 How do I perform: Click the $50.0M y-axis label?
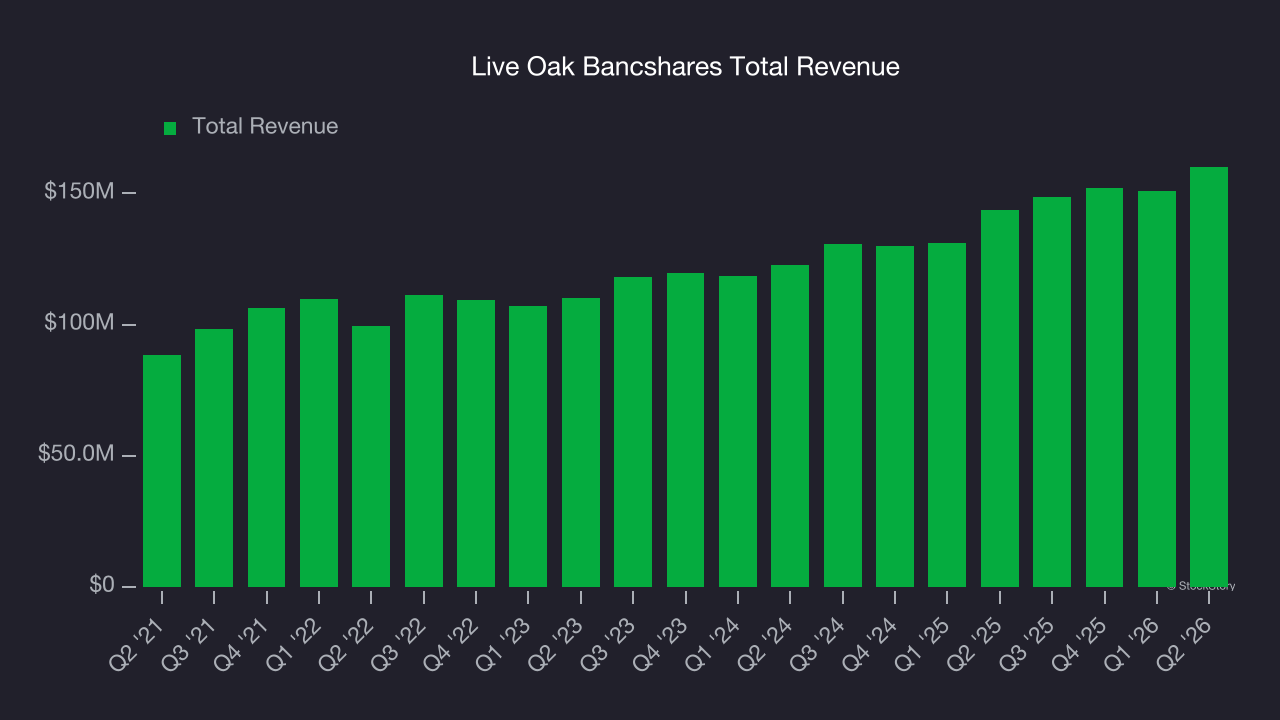click(76, 455)
